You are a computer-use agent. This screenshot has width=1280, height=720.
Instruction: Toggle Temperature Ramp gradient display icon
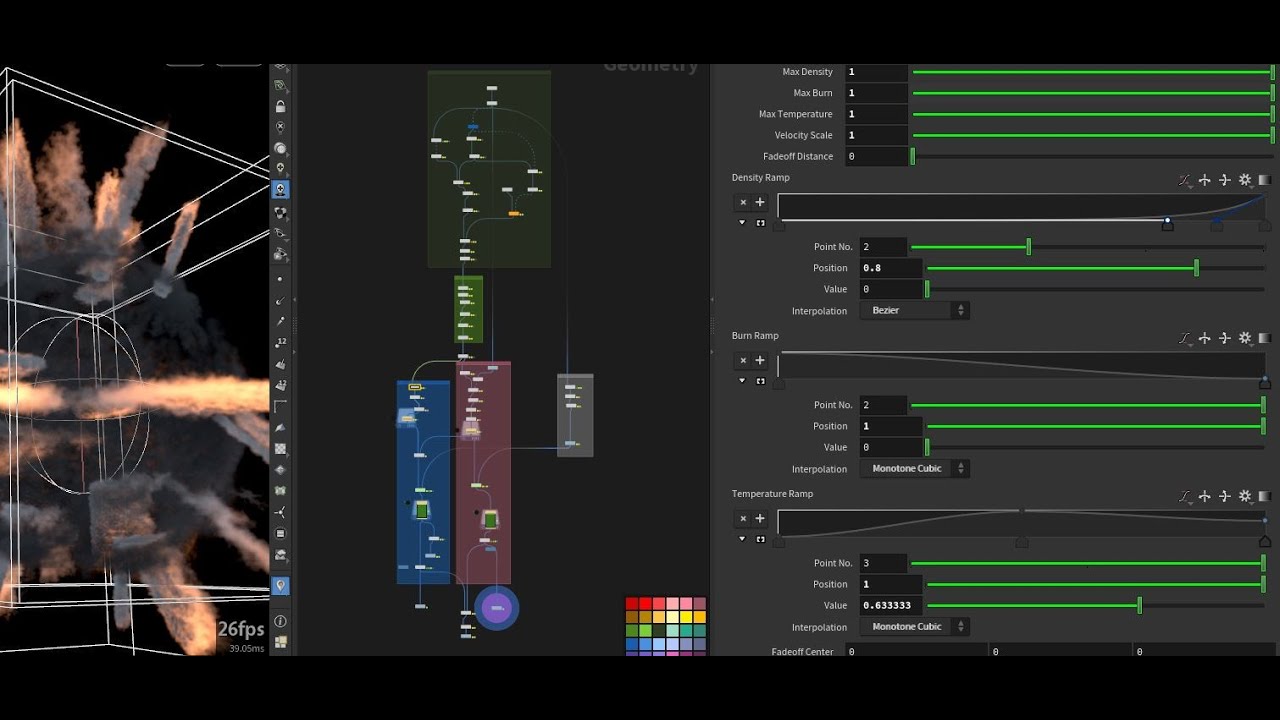[1265, 496]
